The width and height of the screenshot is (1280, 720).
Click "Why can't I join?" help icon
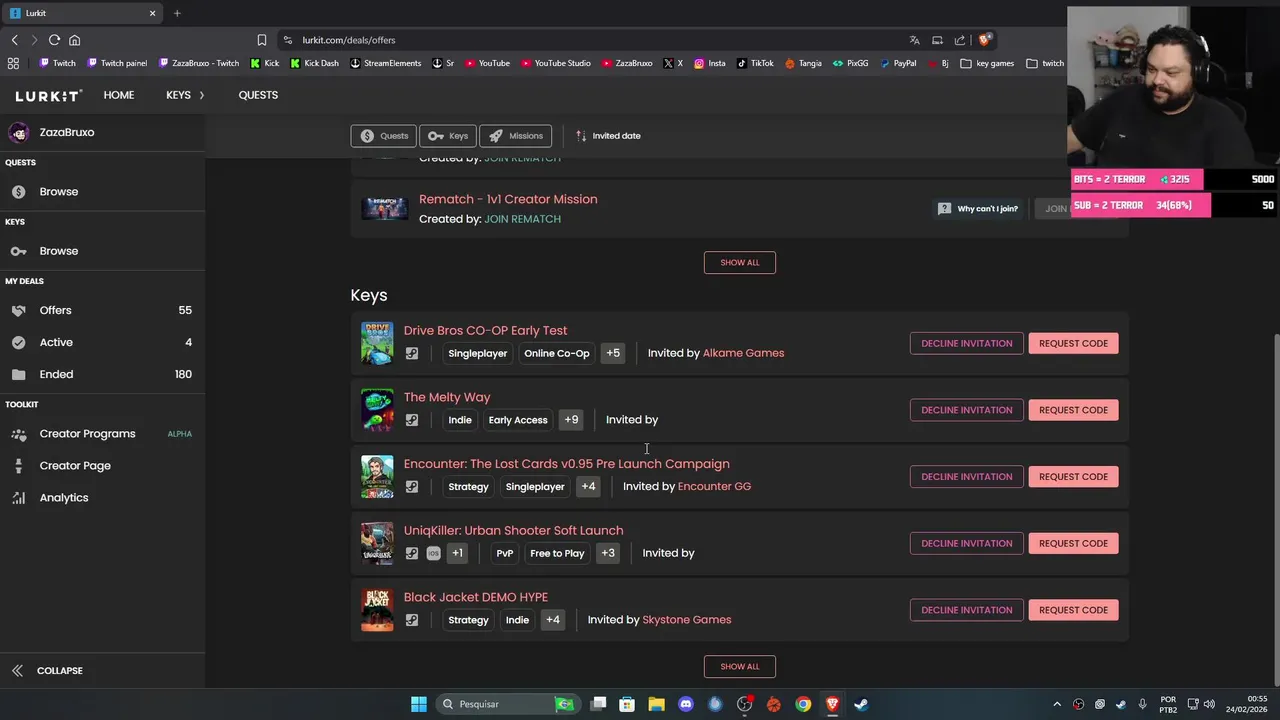944,208
